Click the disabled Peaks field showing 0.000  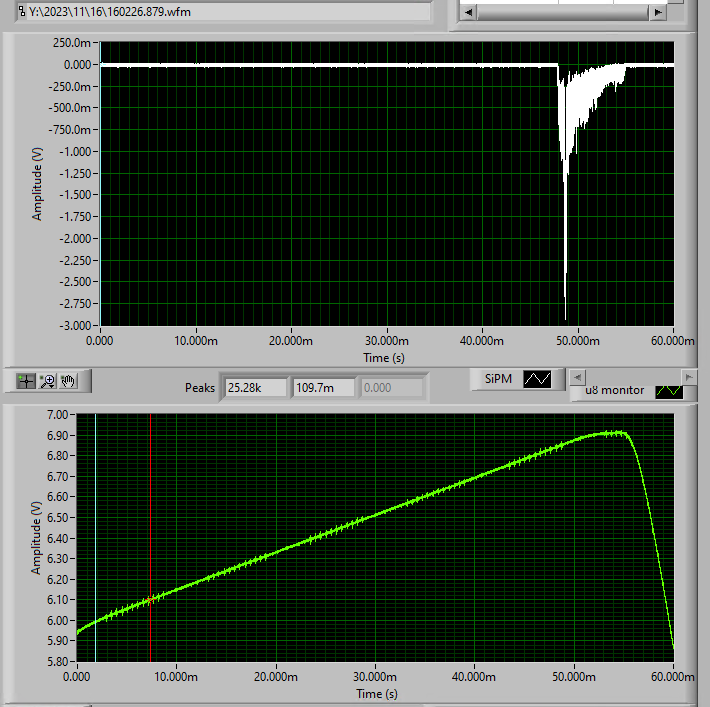391,388
